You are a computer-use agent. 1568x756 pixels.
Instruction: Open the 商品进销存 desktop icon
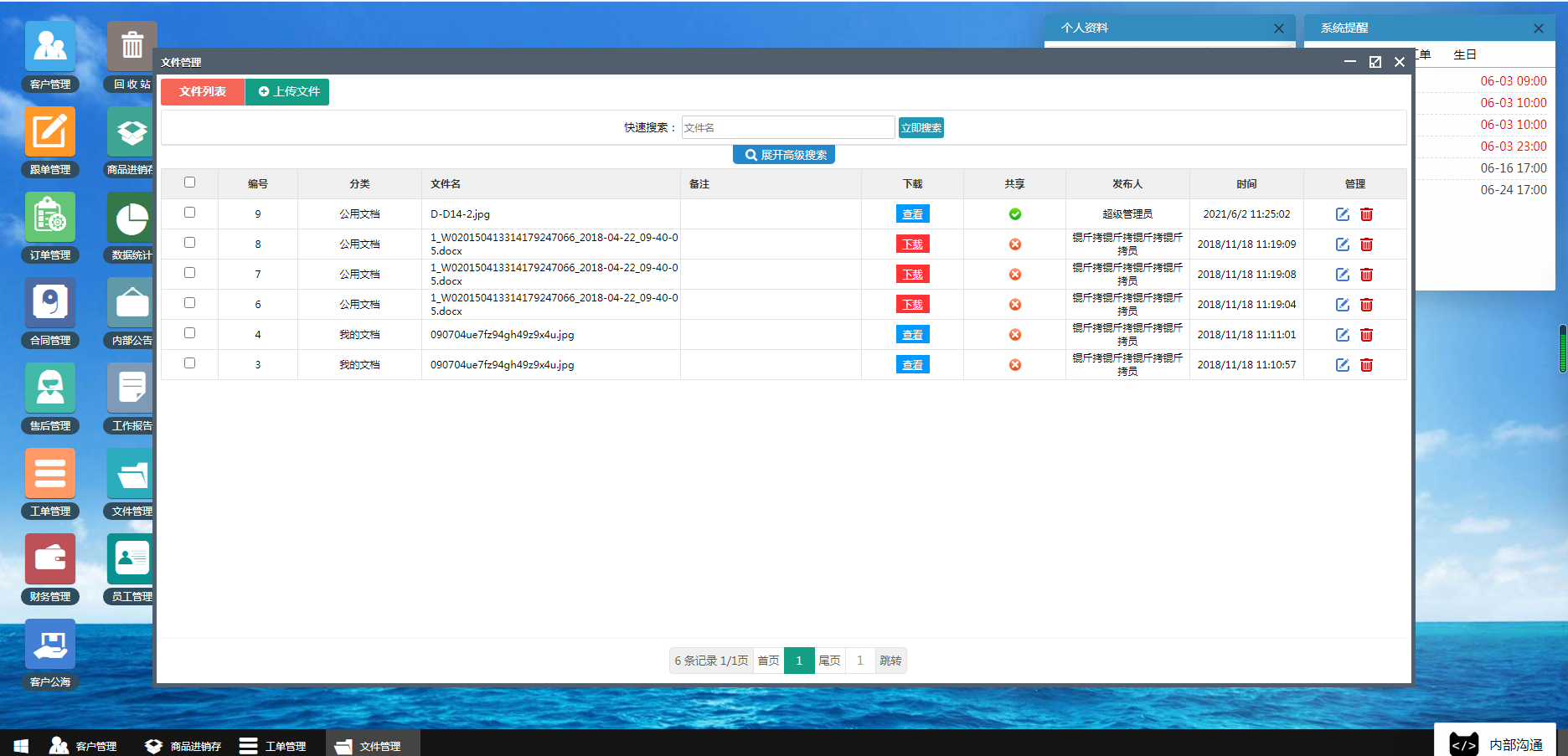132,131
